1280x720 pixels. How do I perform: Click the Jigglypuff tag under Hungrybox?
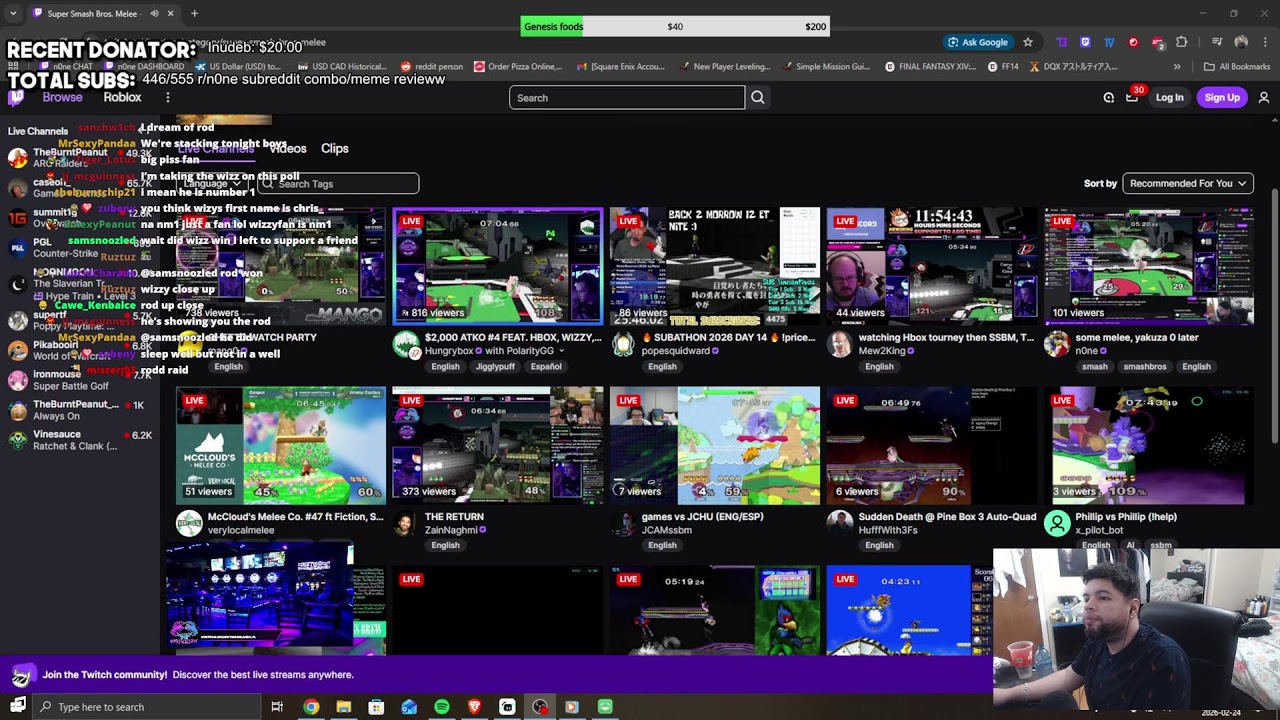[x=494, y=367]
